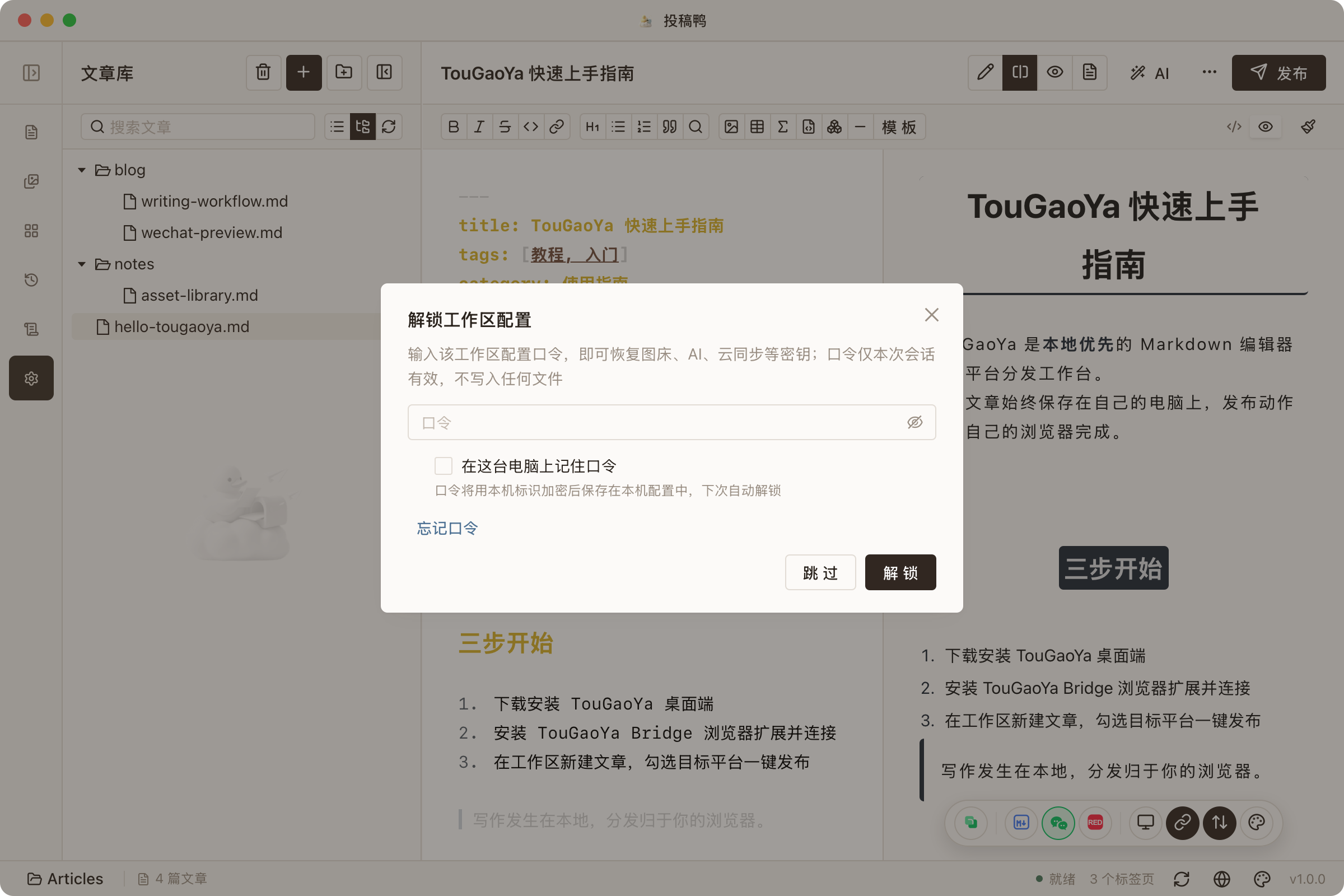This screenshot has width=1344, height=896.
Task: Insert a horizontal rule divider
Action: (x=860, y=127)
